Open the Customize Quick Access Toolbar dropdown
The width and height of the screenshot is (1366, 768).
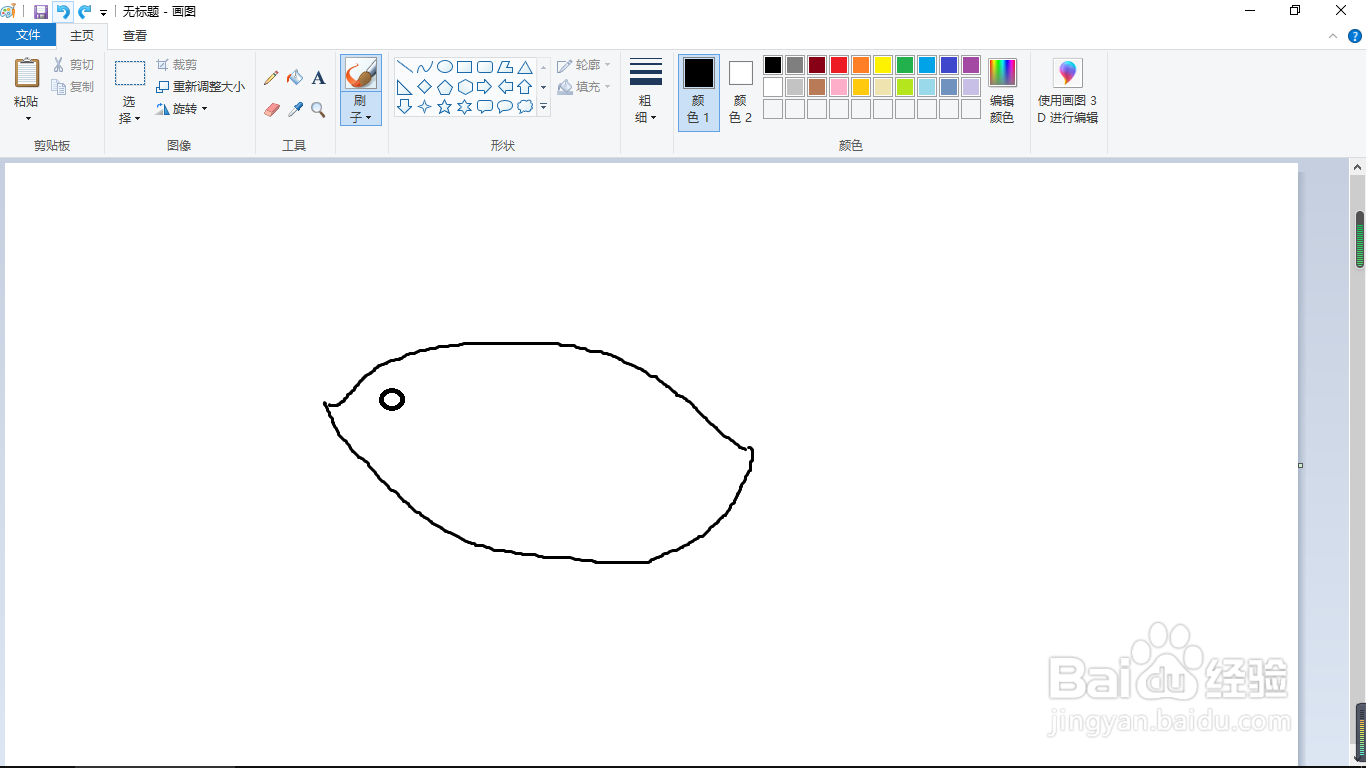(x=103, y=12)
